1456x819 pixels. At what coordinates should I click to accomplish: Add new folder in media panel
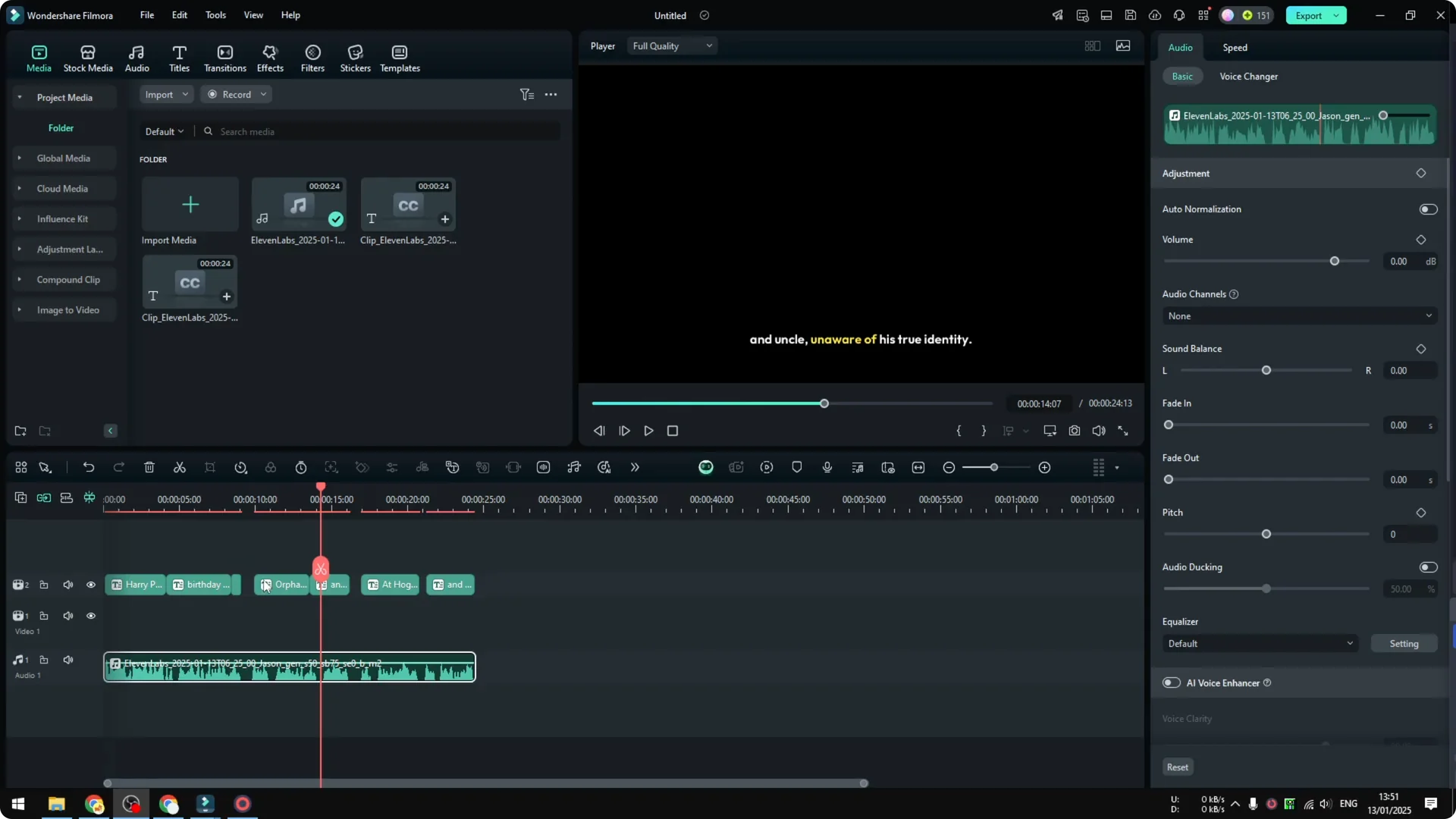(20, 431)
